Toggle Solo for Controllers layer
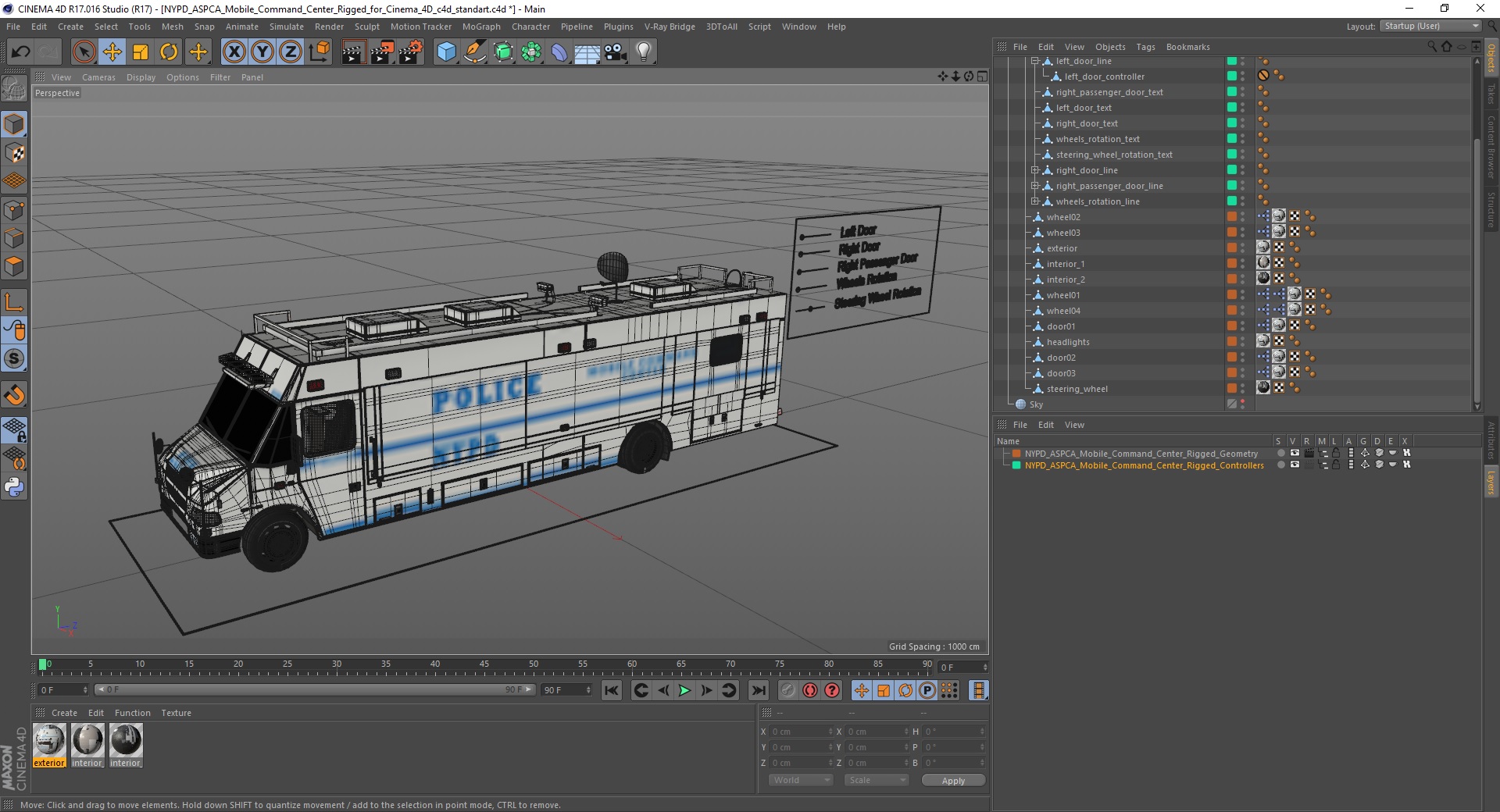1500x812 pixels. pos(1280,465)
